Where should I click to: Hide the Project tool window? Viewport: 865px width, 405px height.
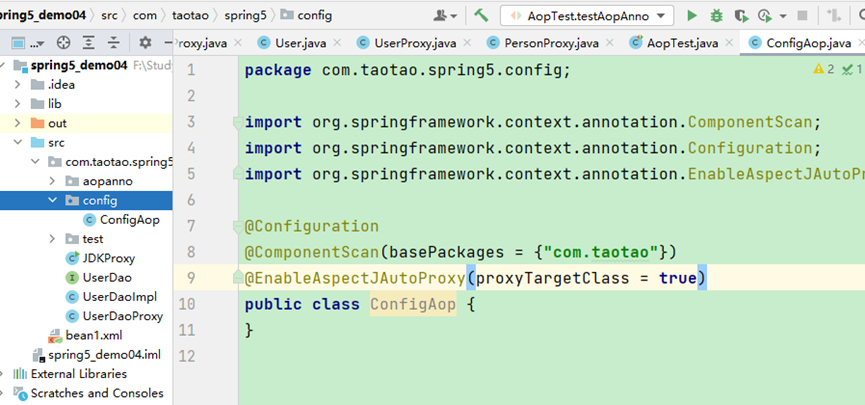[x=167, y=43]
